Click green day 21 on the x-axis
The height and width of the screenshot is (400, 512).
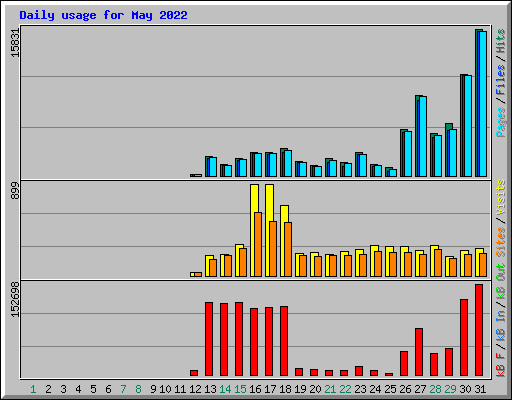tap(330, 389)
